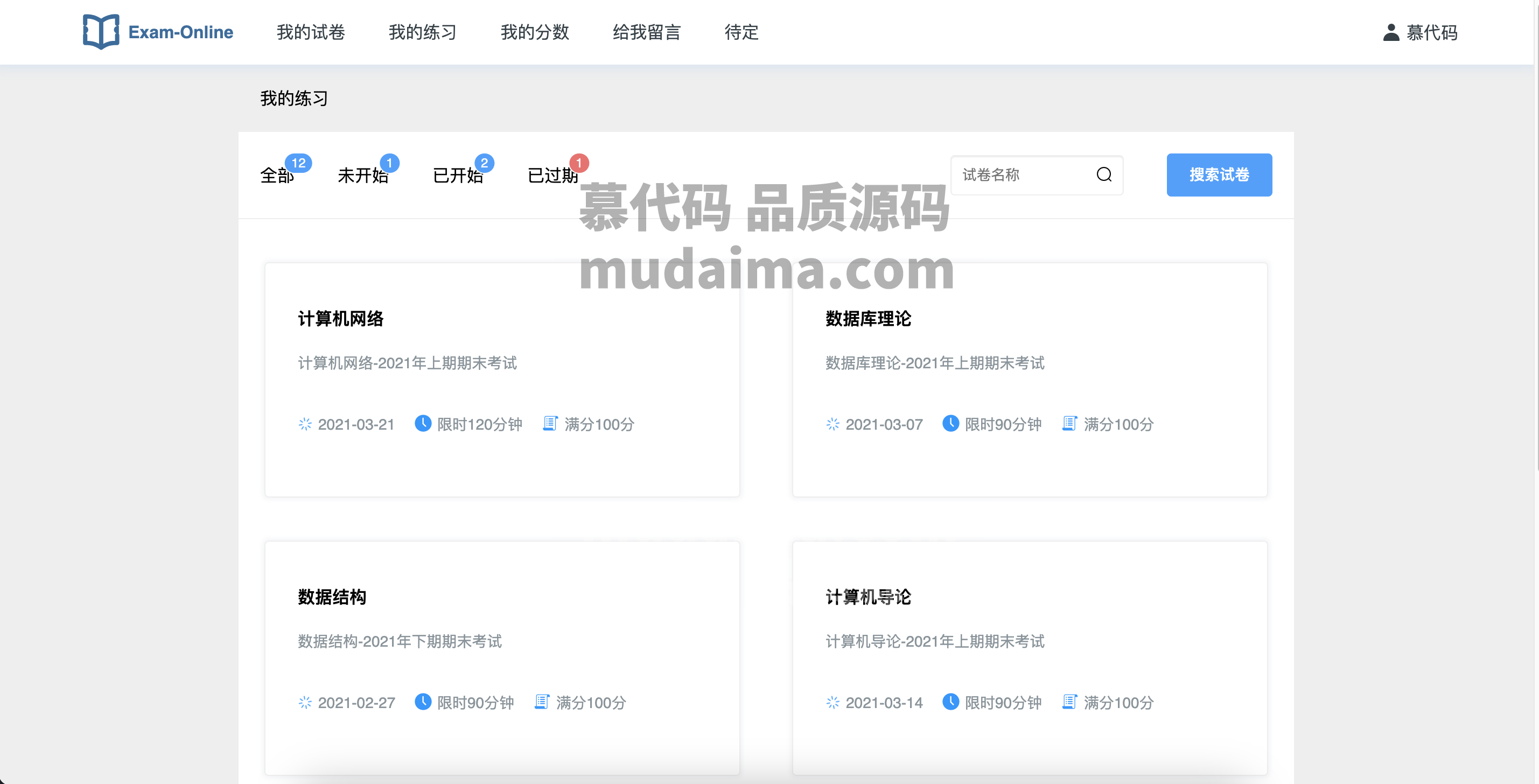Screen dimensions: 1539x784
Task: Click the badge 2 on 已开始
Action: click(484, 163)
